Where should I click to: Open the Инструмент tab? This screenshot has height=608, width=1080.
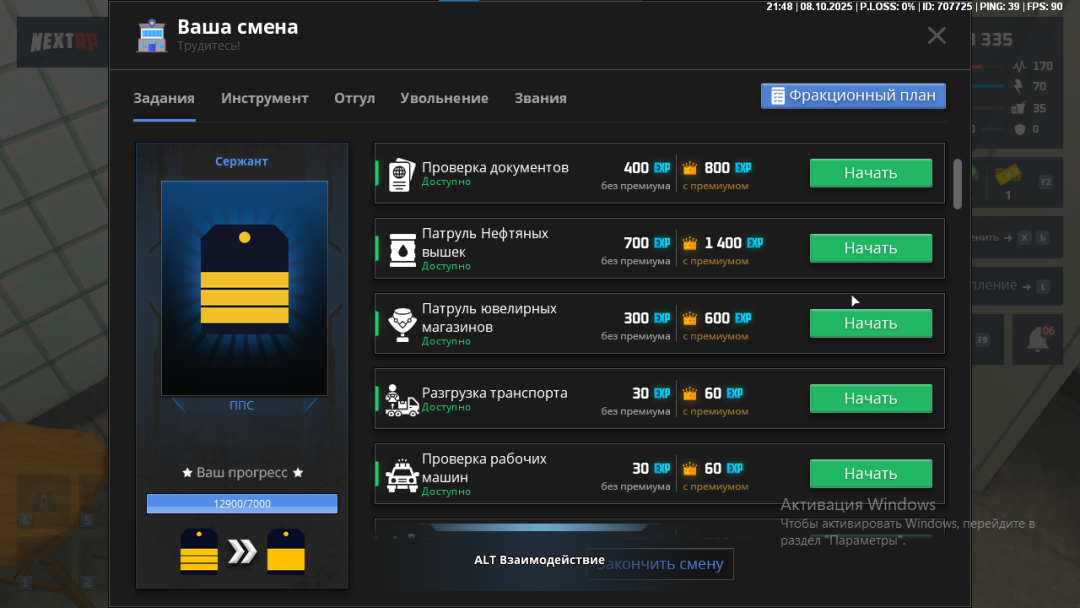(x=264, y=98)
